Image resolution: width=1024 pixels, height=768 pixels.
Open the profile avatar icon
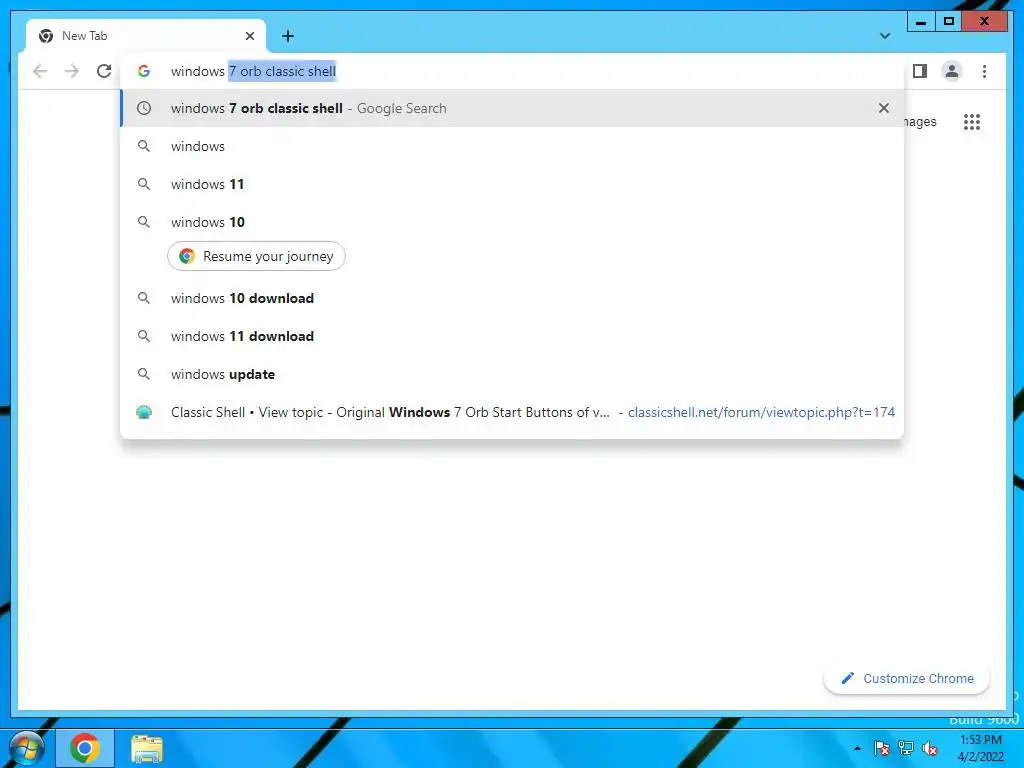(952, 71)
